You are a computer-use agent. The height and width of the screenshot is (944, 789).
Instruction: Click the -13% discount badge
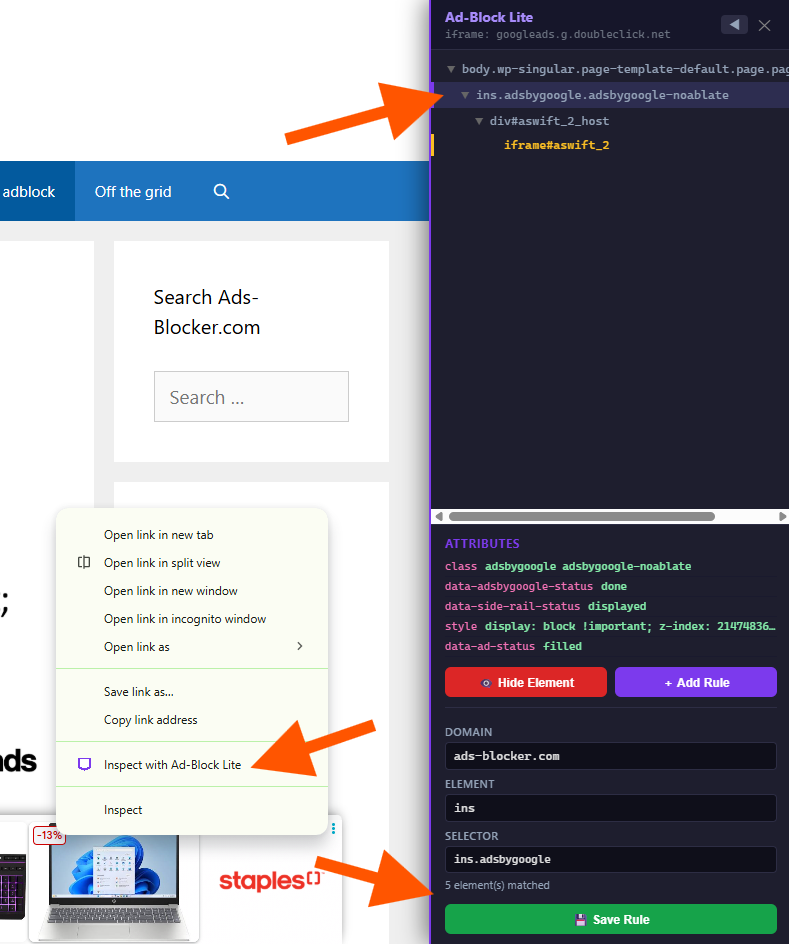coord(48,835)
